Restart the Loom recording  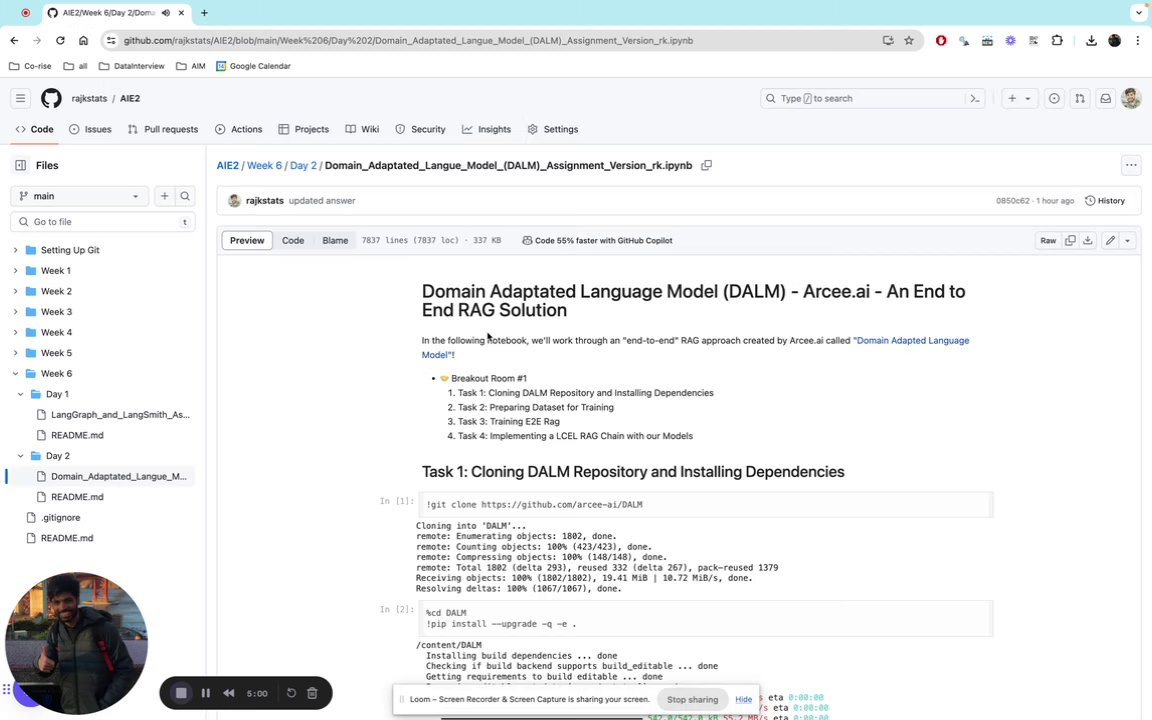(291, 693)
